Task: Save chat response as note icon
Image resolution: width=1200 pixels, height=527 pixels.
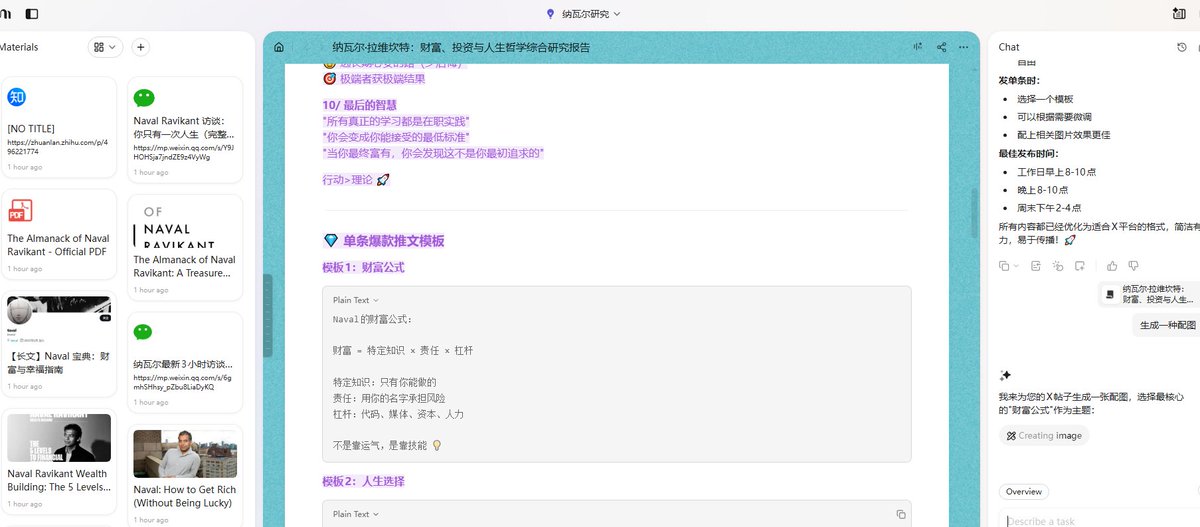Action: click(x=1036, y=266)
